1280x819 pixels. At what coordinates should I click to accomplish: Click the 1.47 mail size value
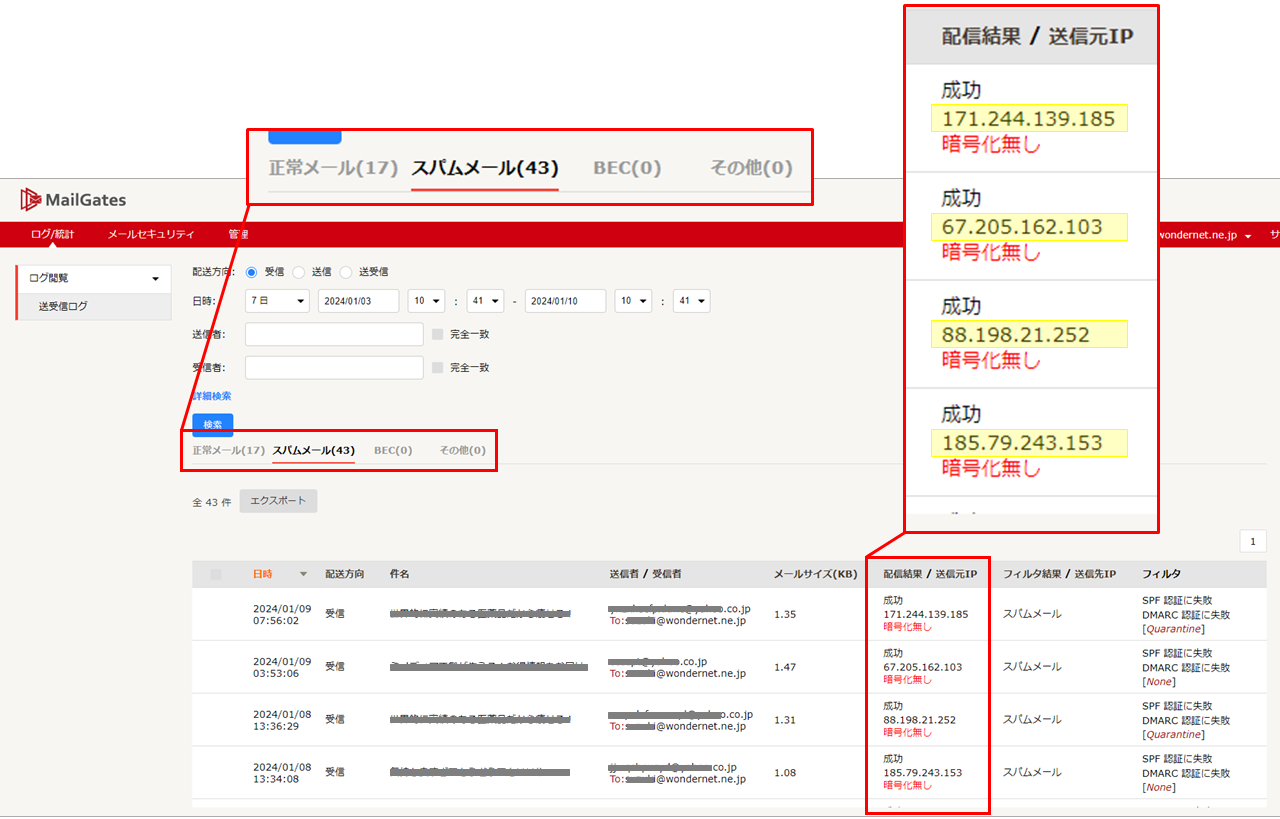(x=785, y=667)
